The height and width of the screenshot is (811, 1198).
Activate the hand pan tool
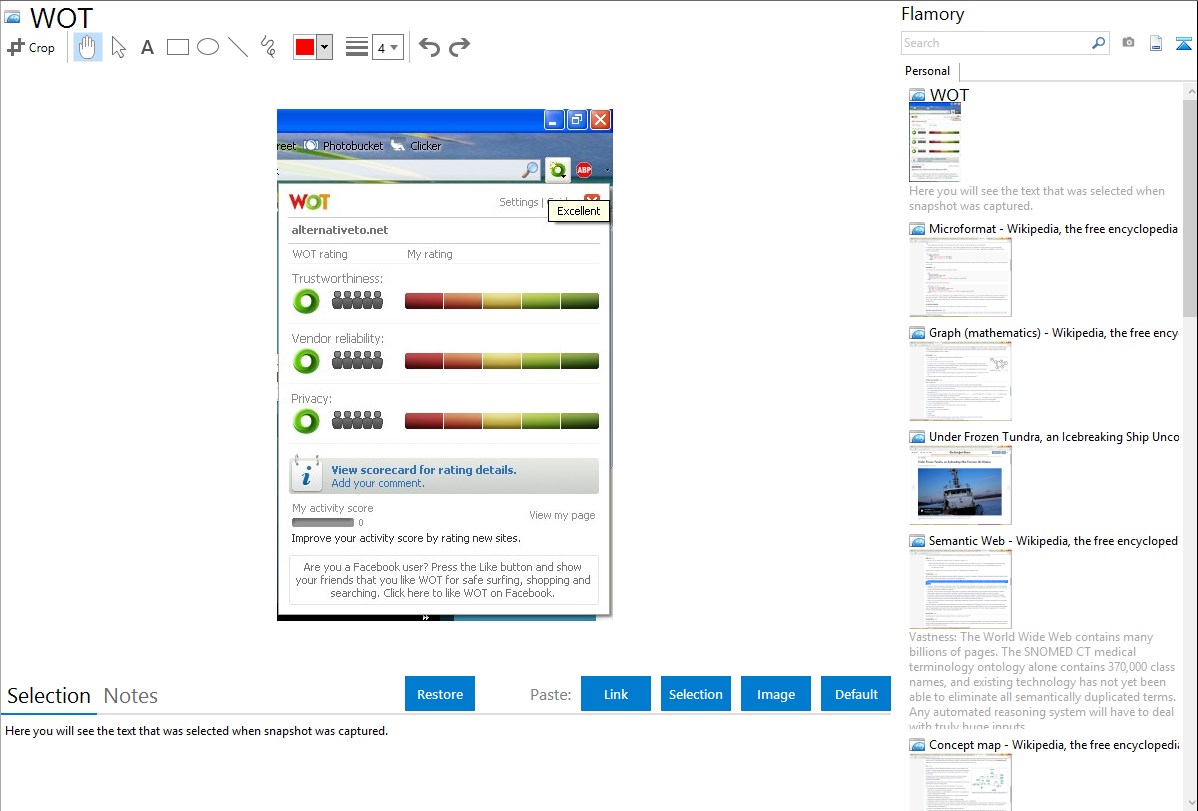click(x=87, y=47)
